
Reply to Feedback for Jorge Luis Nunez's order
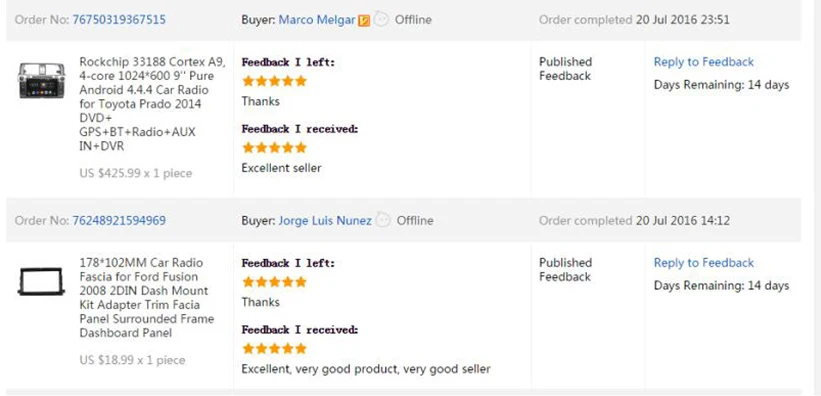point(704,262)
